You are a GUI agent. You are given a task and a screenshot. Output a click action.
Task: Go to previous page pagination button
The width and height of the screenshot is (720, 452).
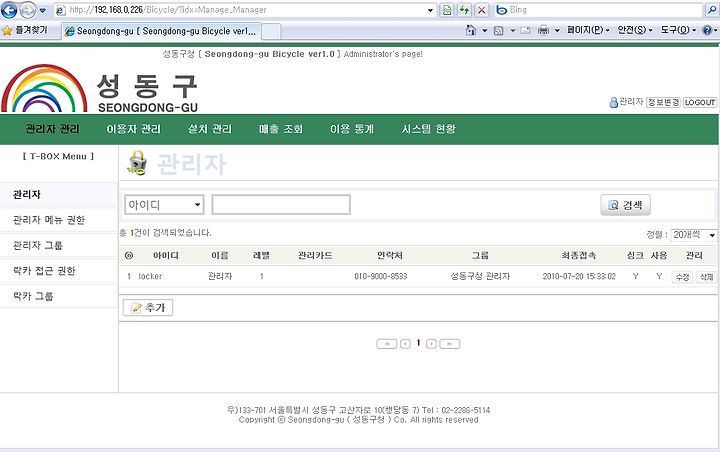[405, 344]
